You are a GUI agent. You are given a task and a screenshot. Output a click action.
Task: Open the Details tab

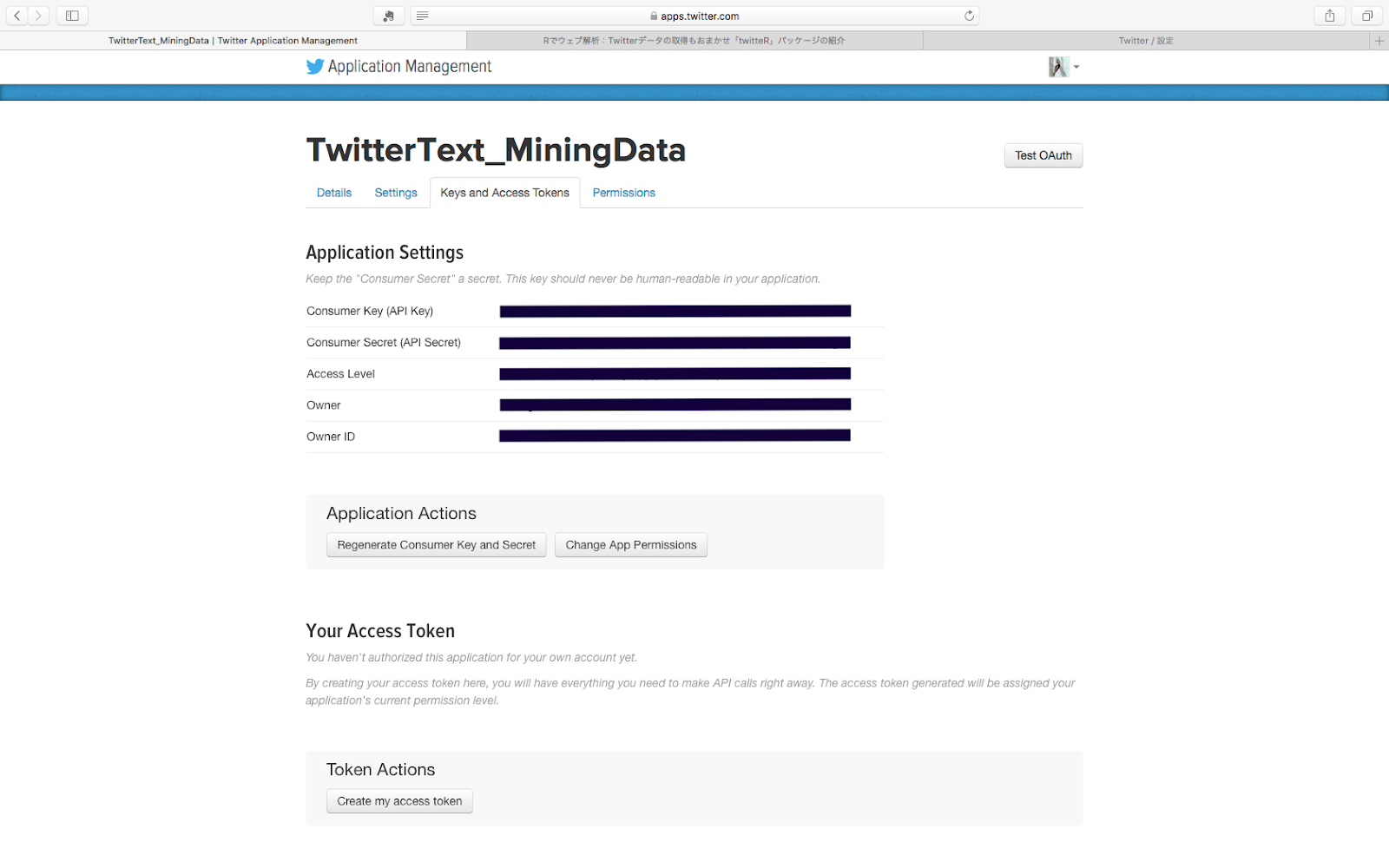[x=334, y=193]
